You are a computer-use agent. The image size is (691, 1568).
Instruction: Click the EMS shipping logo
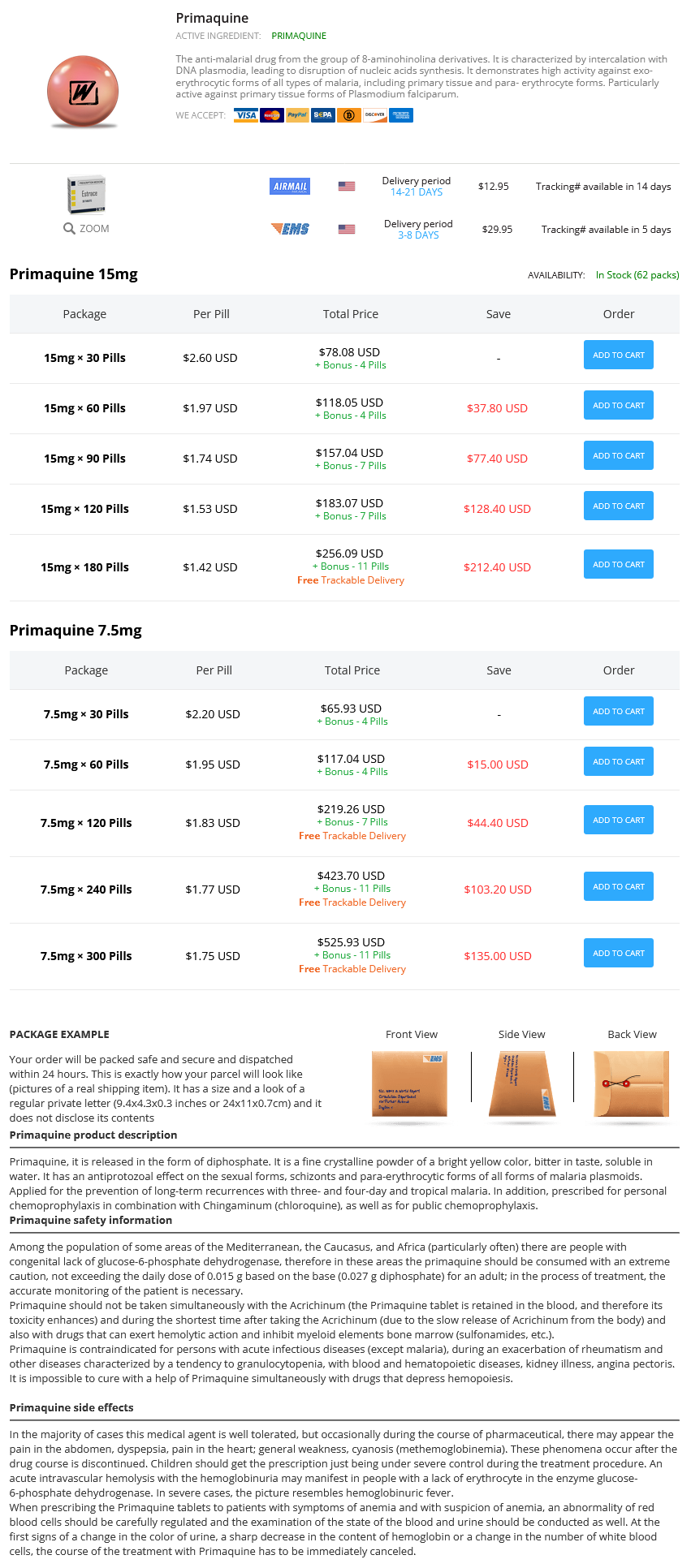point(290,229)
